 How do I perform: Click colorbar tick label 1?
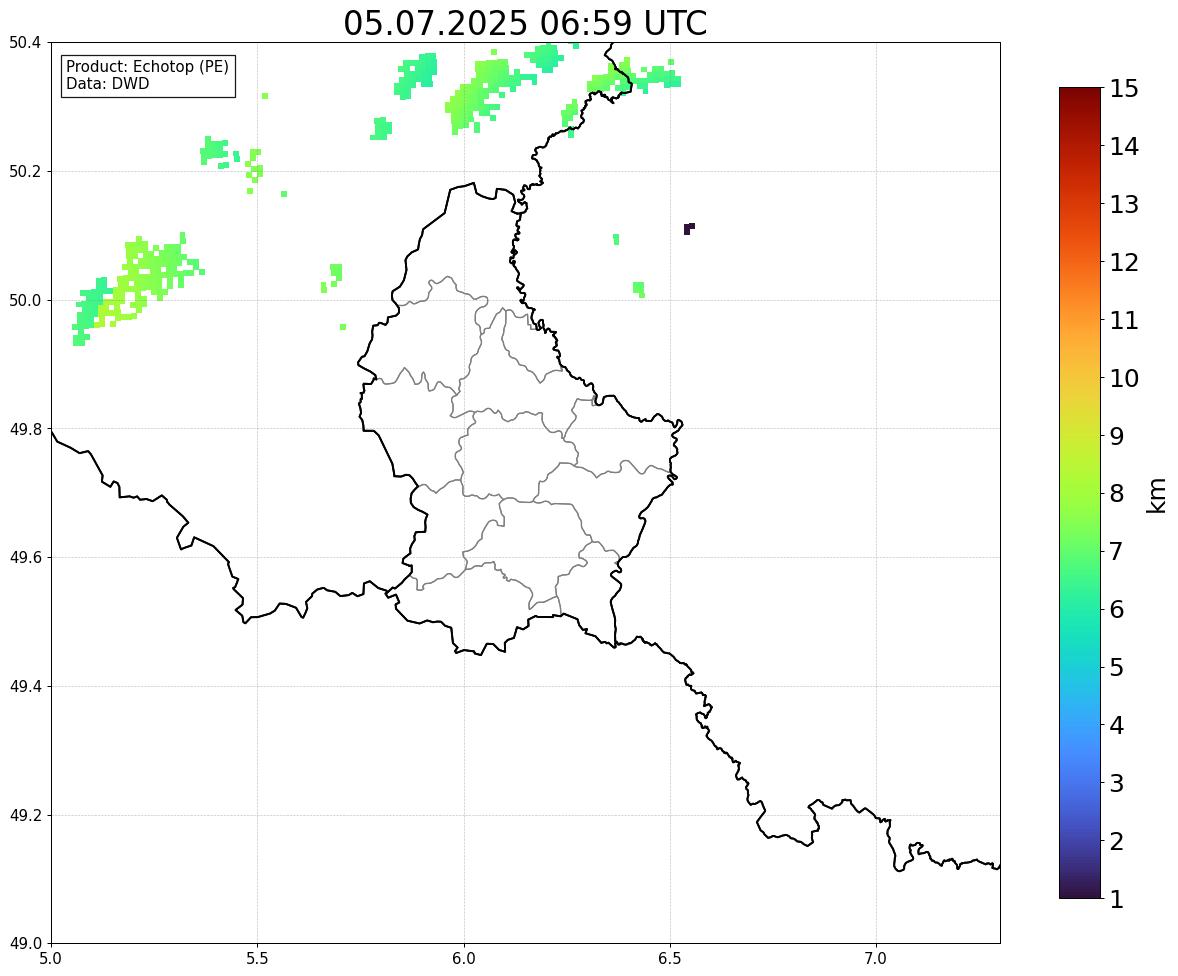[1117, 899]
